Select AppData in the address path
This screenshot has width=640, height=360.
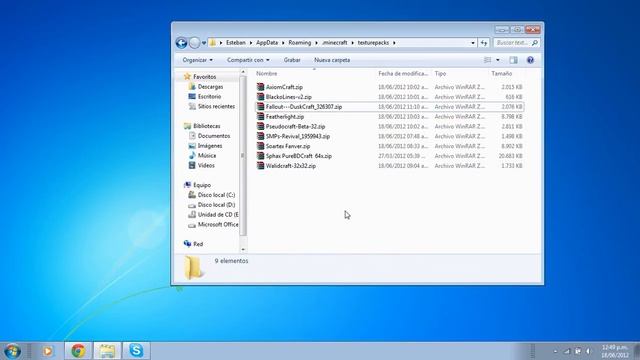tap(267, 42)
